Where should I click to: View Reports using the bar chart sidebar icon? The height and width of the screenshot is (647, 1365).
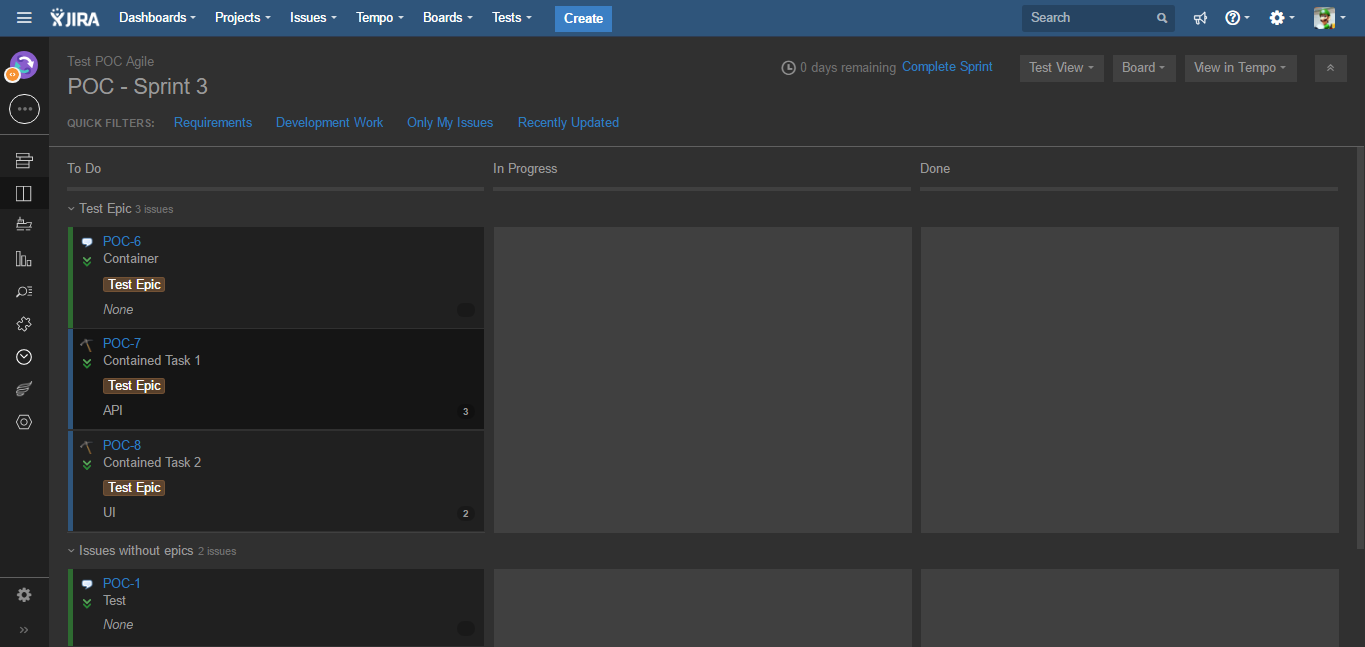24,259
